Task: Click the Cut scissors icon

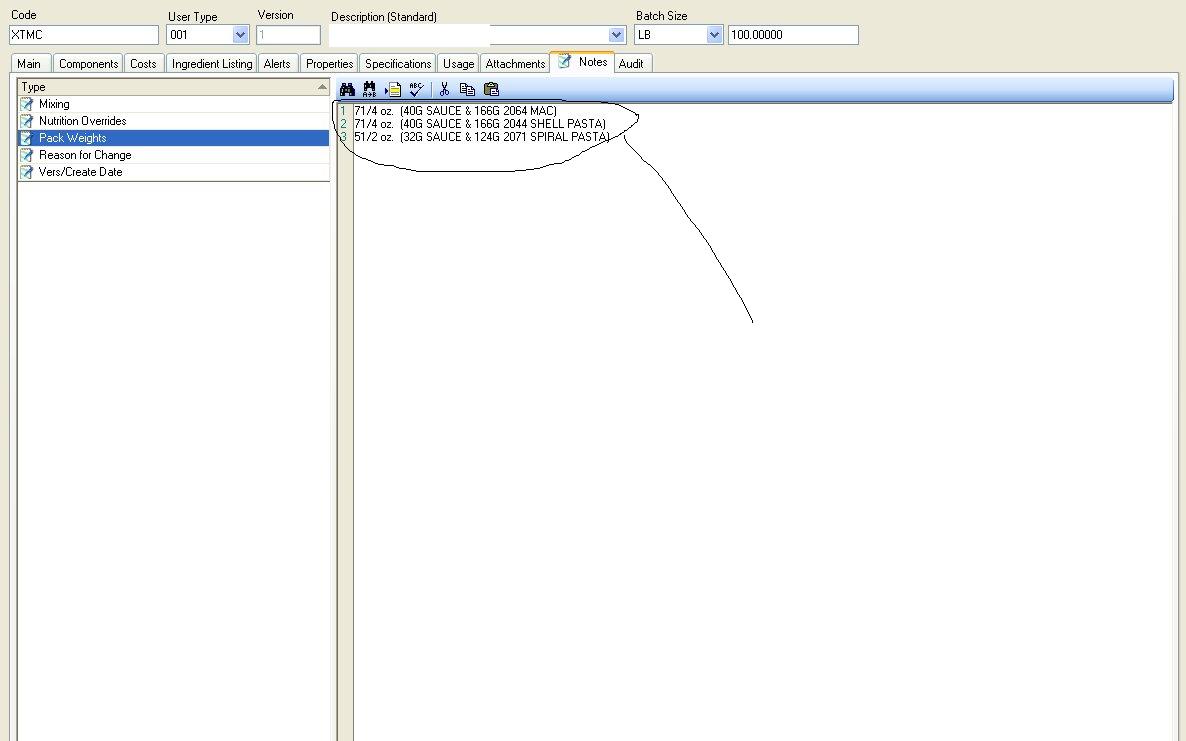Action: (x=444, y=89)
